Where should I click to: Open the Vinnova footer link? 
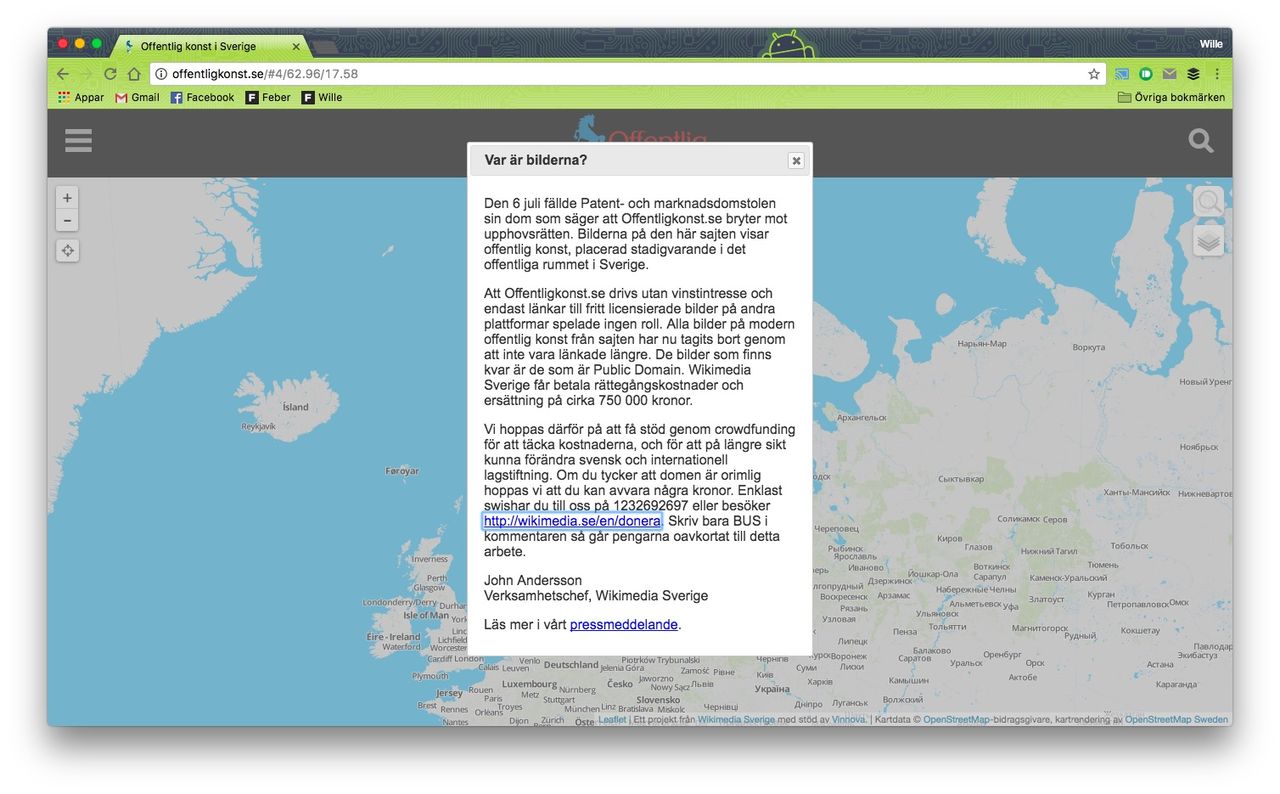(x=848, y=720)
